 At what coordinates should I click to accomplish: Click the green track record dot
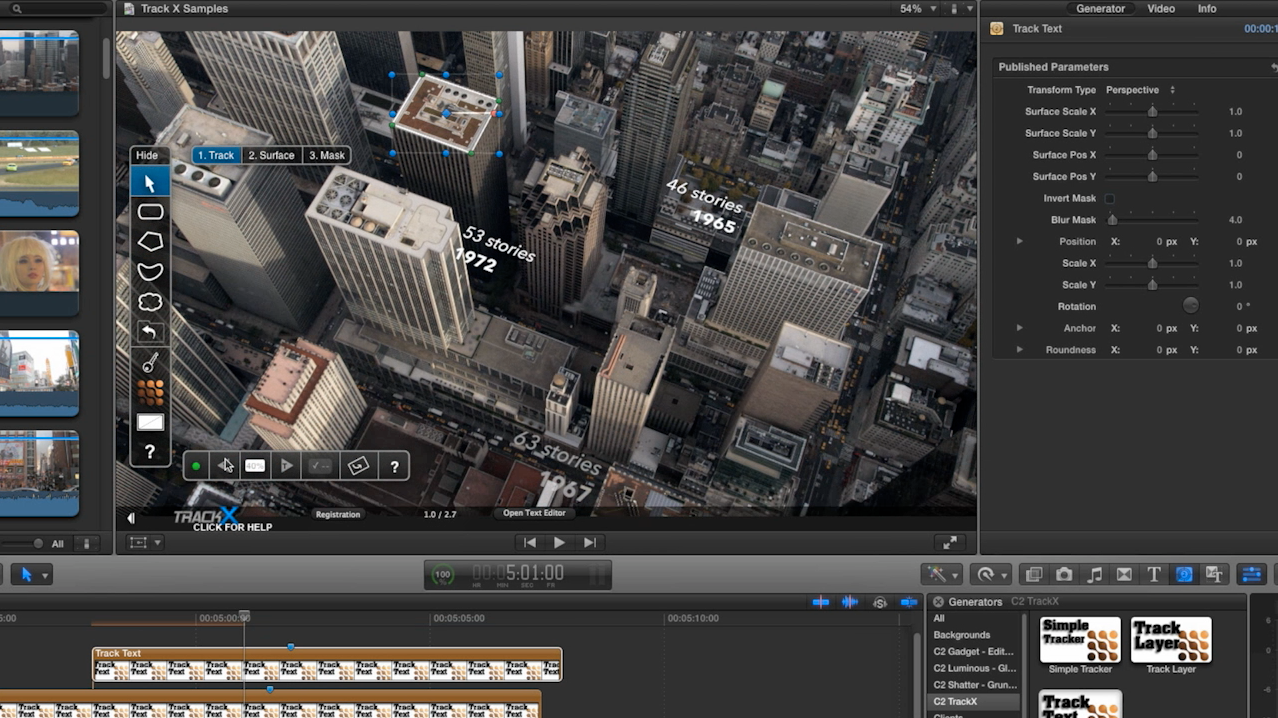point(196,466)
